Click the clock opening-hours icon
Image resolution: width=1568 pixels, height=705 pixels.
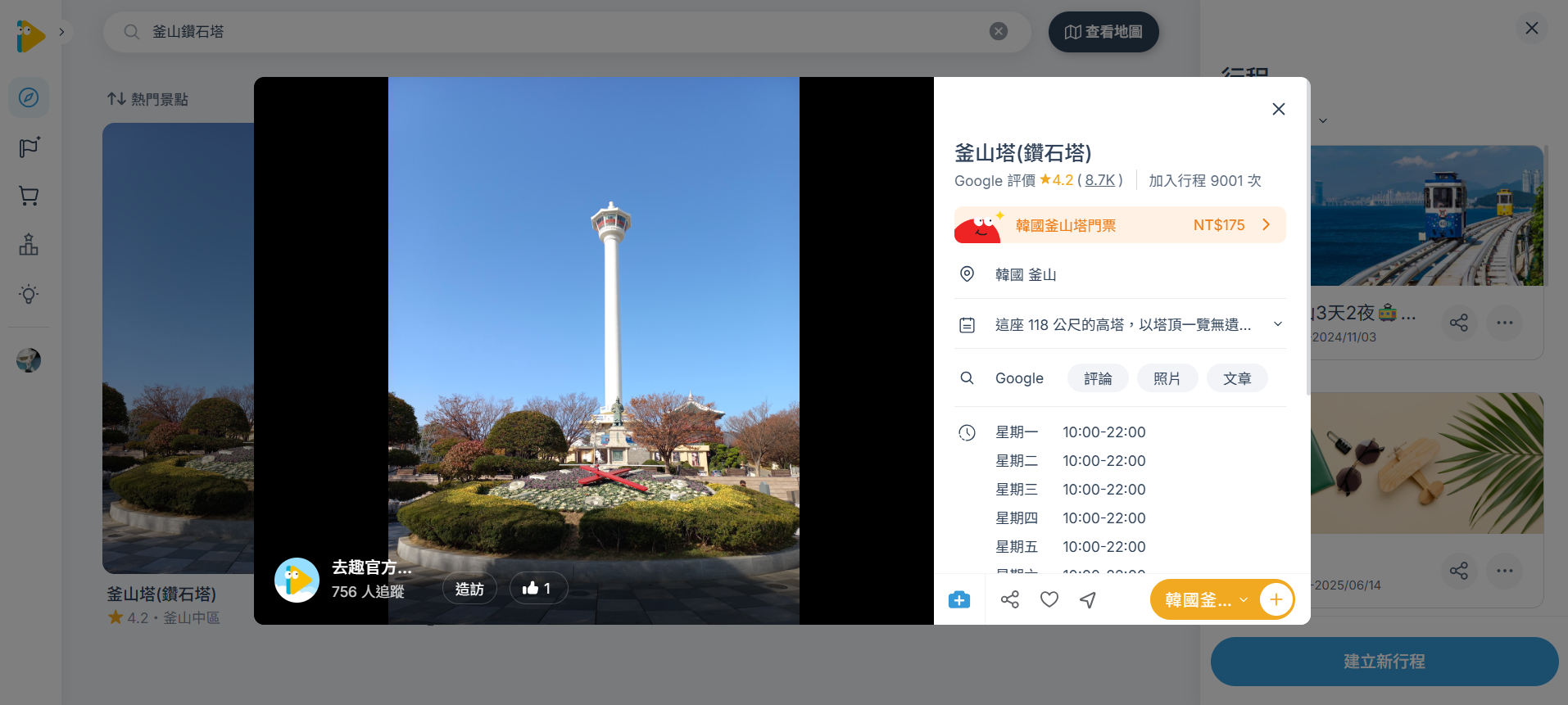point(968,432)
